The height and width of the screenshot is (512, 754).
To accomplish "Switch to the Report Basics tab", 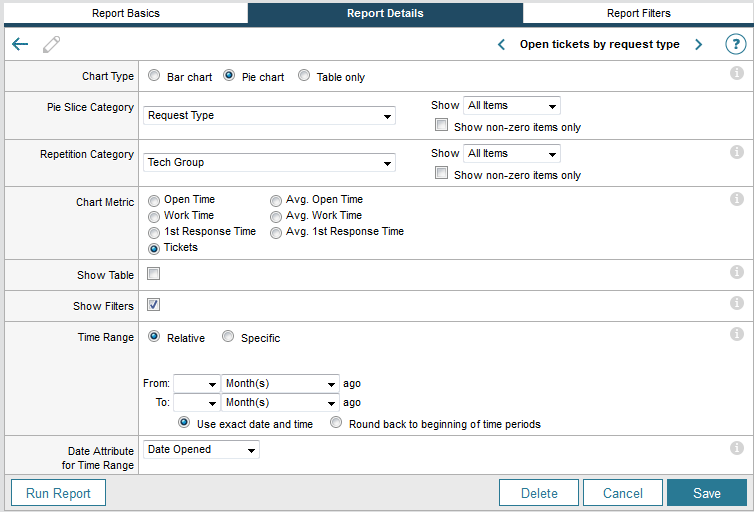I will [x=126, y=13].
